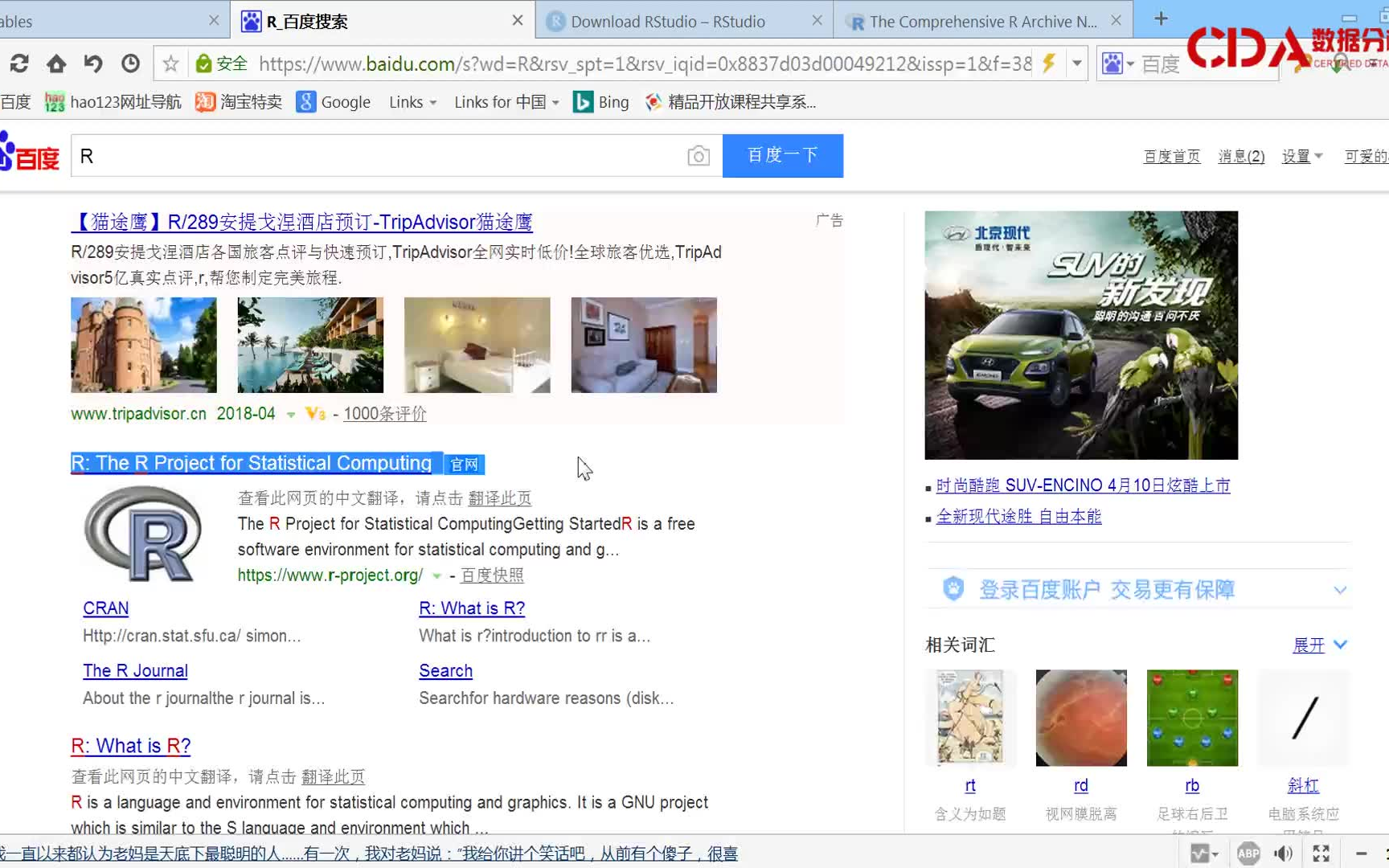Click the Baidu logo
Image resolution: width=1389 pixels, height=868 pixels.
coord(30,153)
